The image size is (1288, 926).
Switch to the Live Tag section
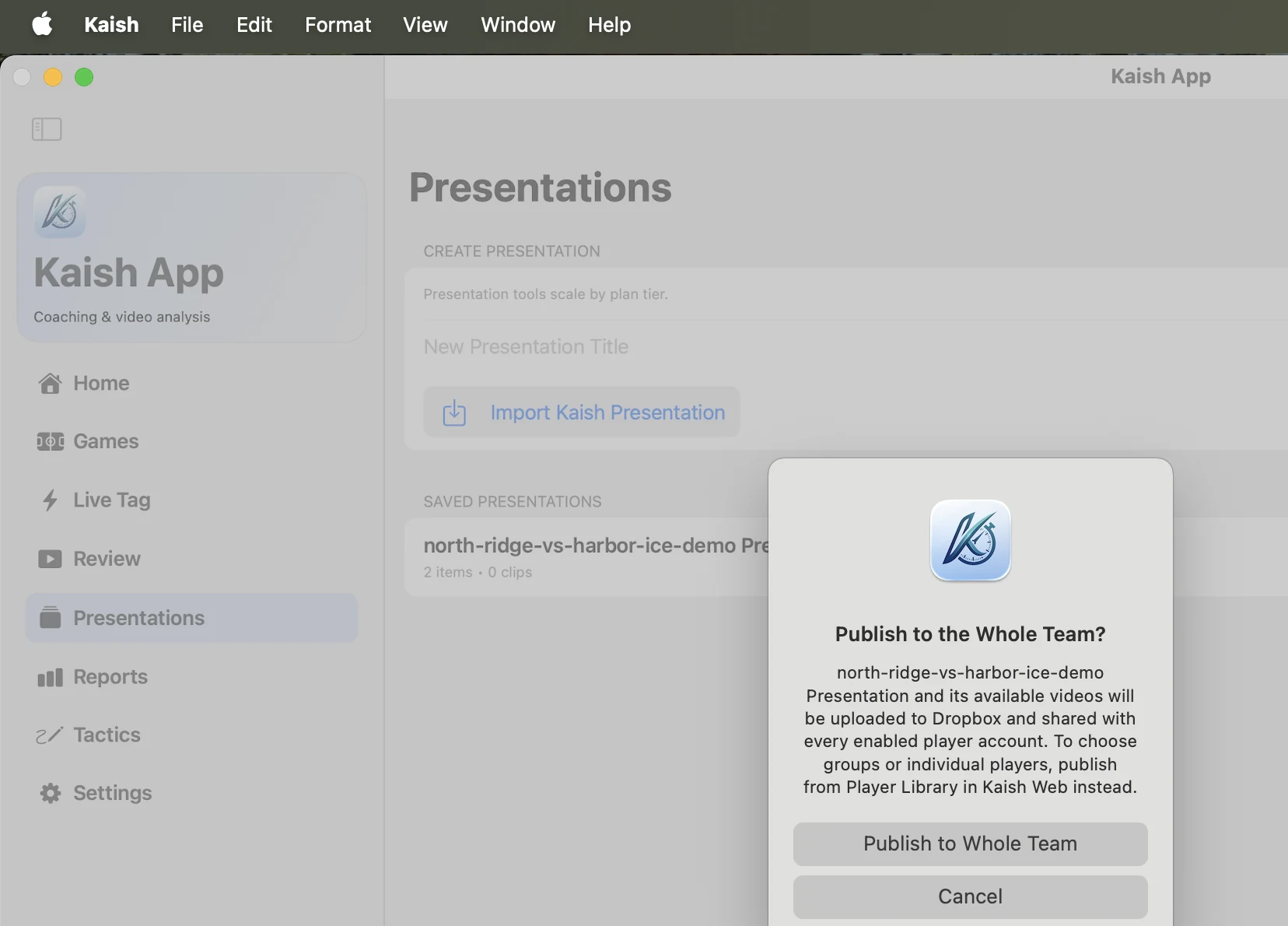point(191,500)
